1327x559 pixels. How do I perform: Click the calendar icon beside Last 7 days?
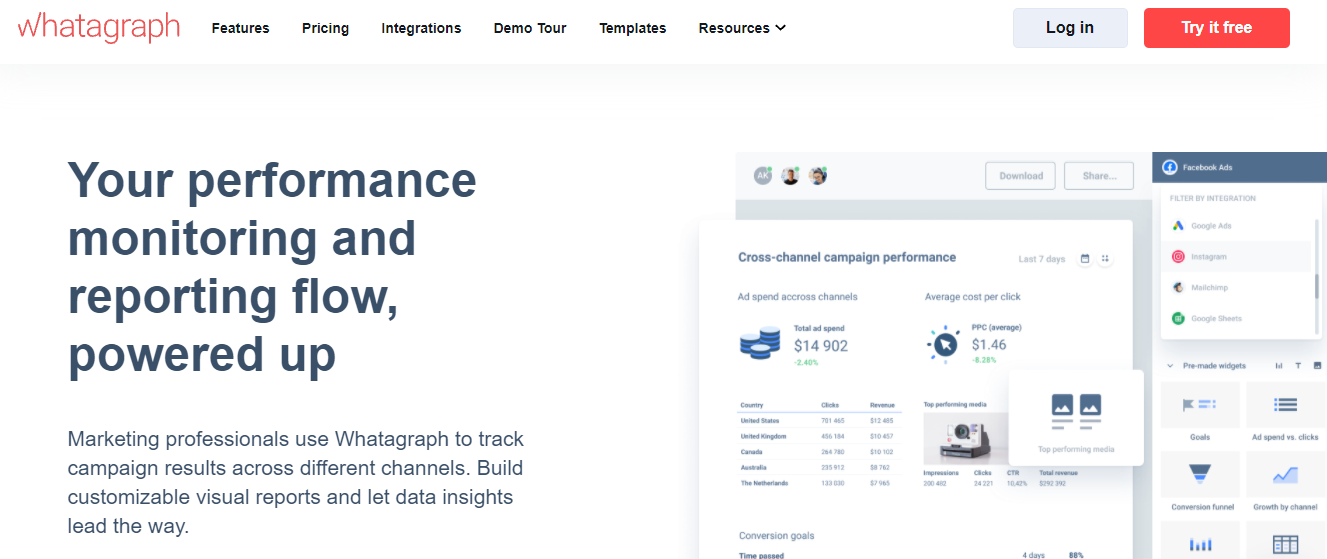[x=1085, y=259]
